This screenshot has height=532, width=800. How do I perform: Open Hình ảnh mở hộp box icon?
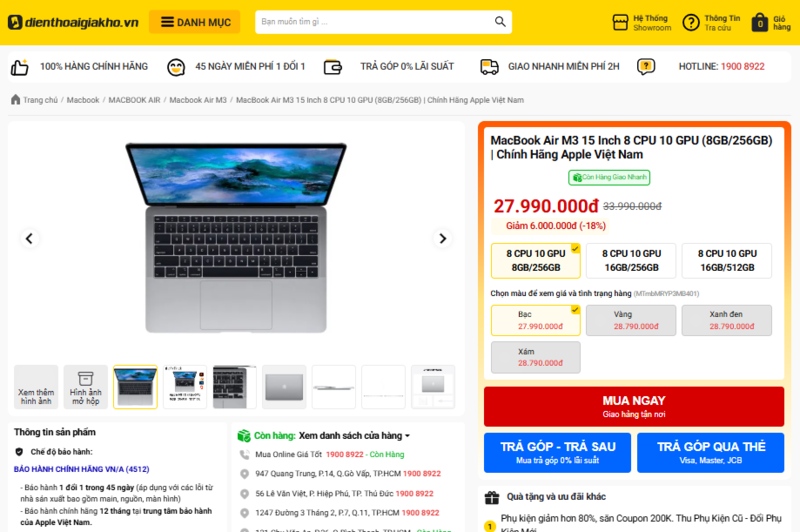click(86, 378)
